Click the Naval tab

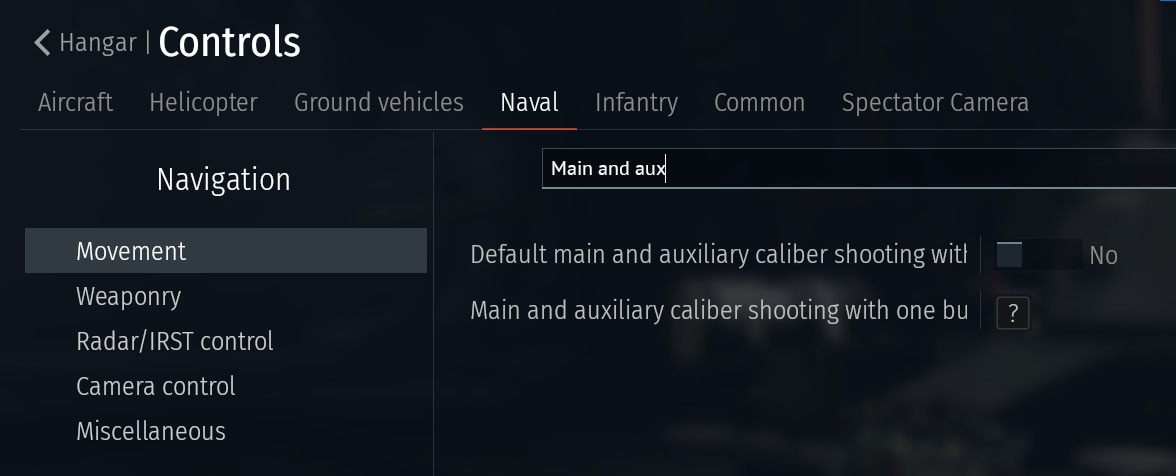[x=529, y=103]
